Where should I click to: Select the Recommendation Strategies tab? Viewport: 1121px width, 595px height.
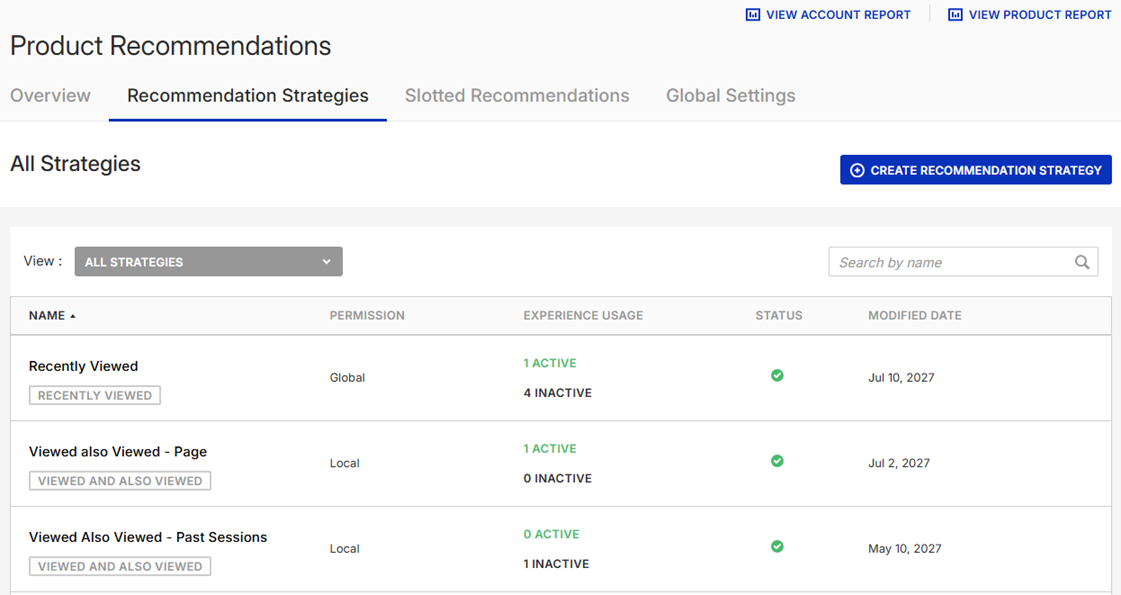[x=247, y=96]
